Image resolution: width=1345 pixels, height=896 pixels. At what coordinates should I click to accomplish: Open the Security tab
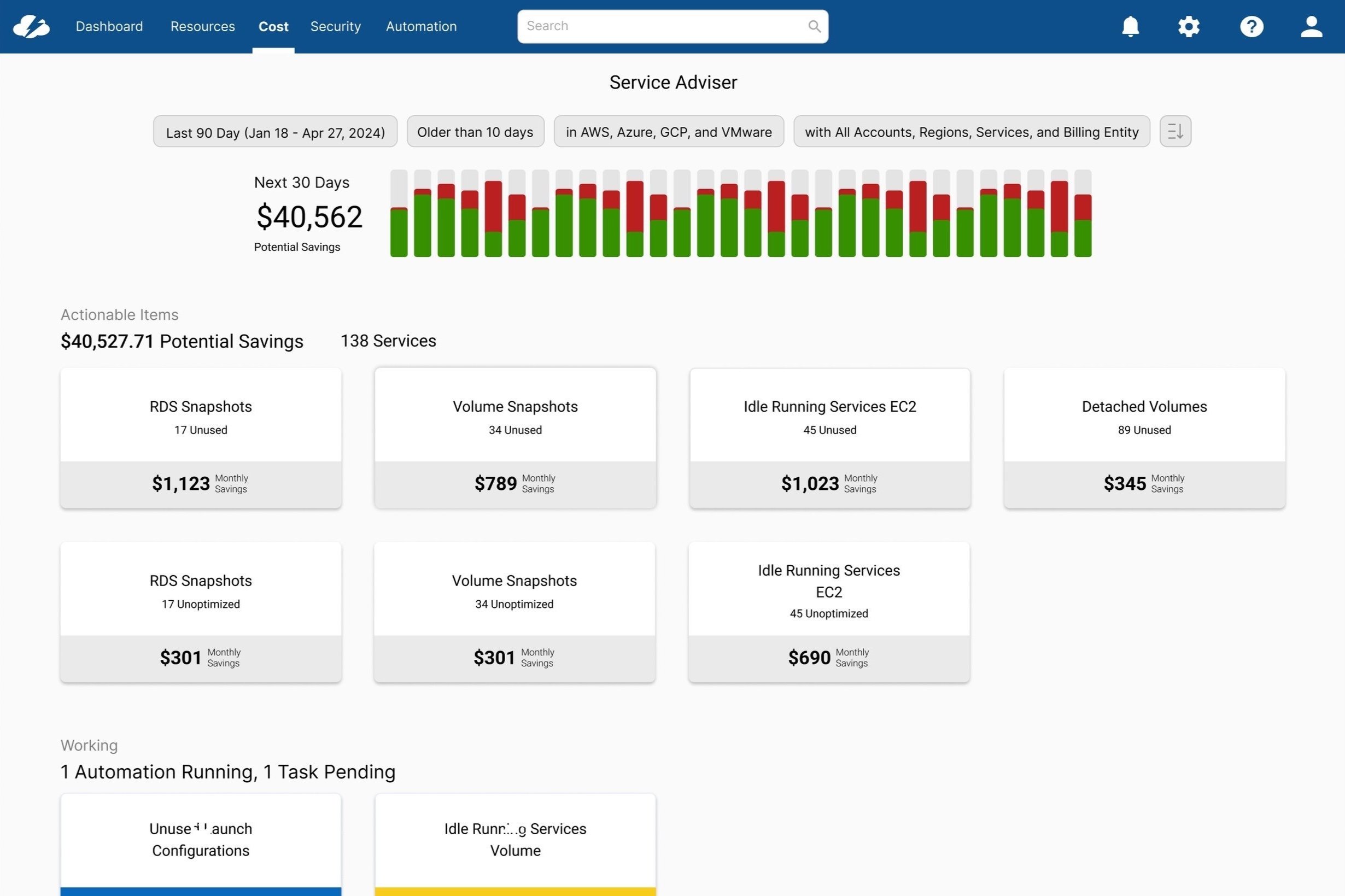335,26
